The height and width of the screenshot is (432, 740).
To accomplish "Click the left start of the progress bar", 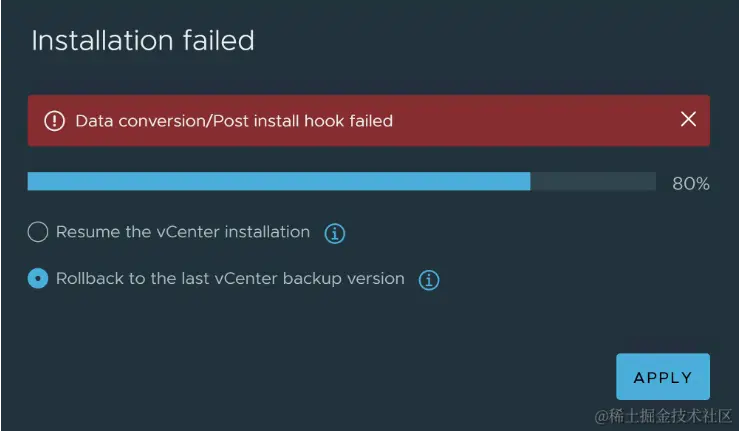I will pyautogui.click(x=33, y=181).
